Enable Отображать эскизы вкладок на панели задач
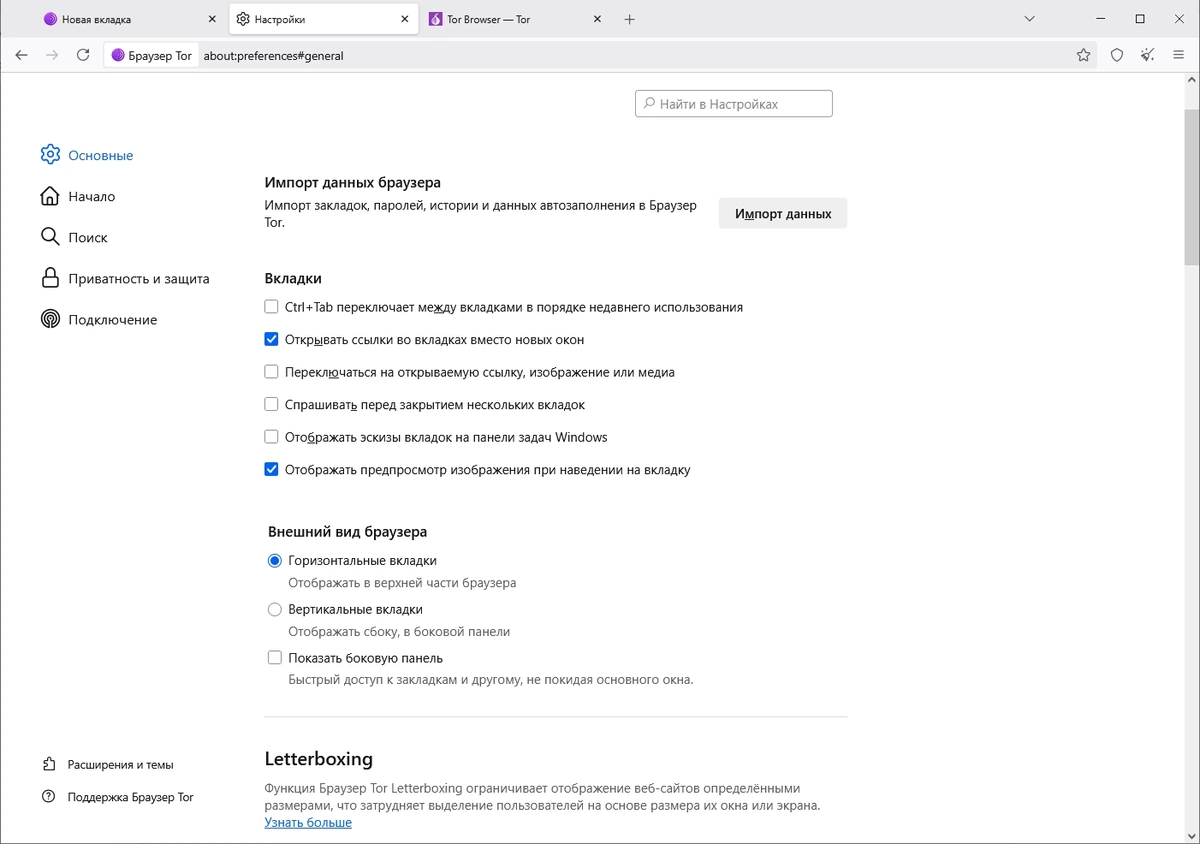Screen dimensions: 1200x844 271,437
